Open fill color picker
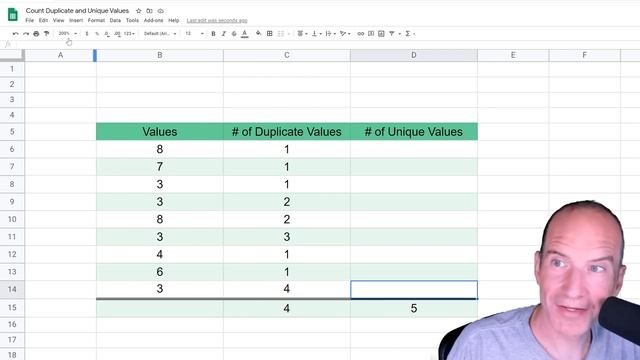 (x=258, y=33)
